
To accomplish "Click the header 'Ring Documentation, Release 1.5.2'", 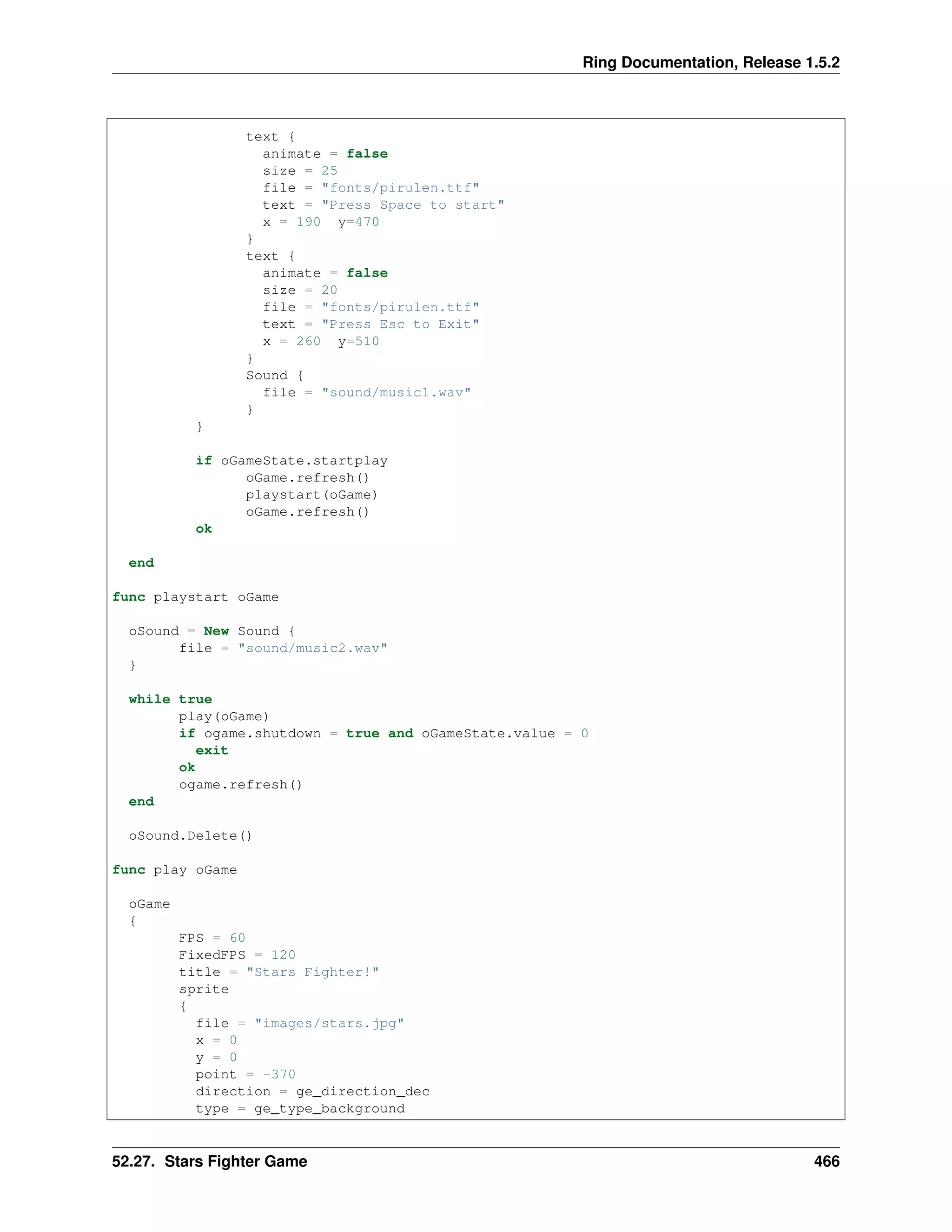I will [x=711, y=62].
